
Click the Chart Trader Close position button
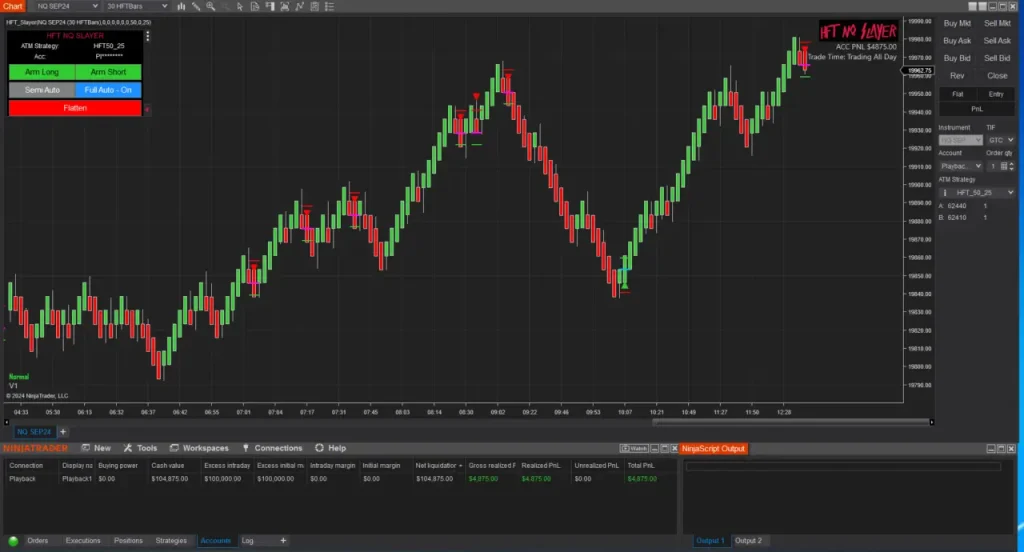pyautogui.click(x=997, y=76)
